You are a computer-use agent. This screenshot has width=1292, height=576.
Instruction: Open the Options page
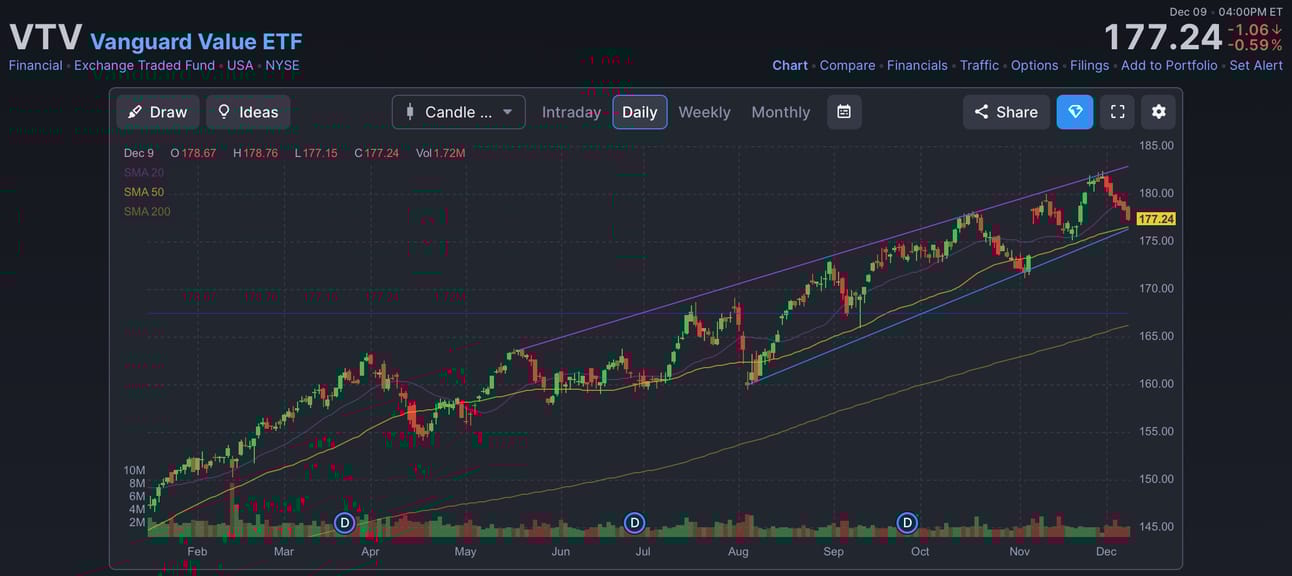tap(1034, 65)
